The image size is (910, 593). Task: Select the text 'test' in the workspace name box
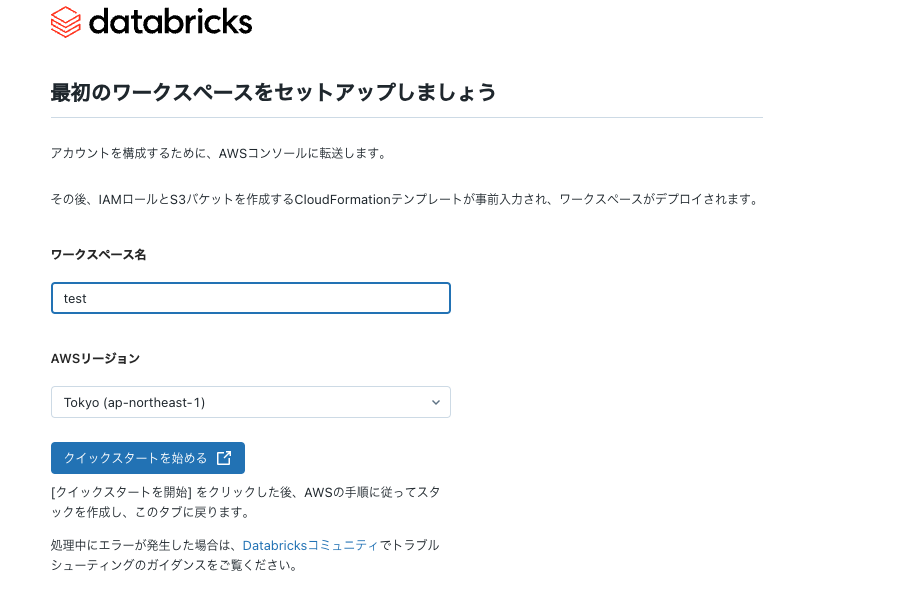click(78, 297)
